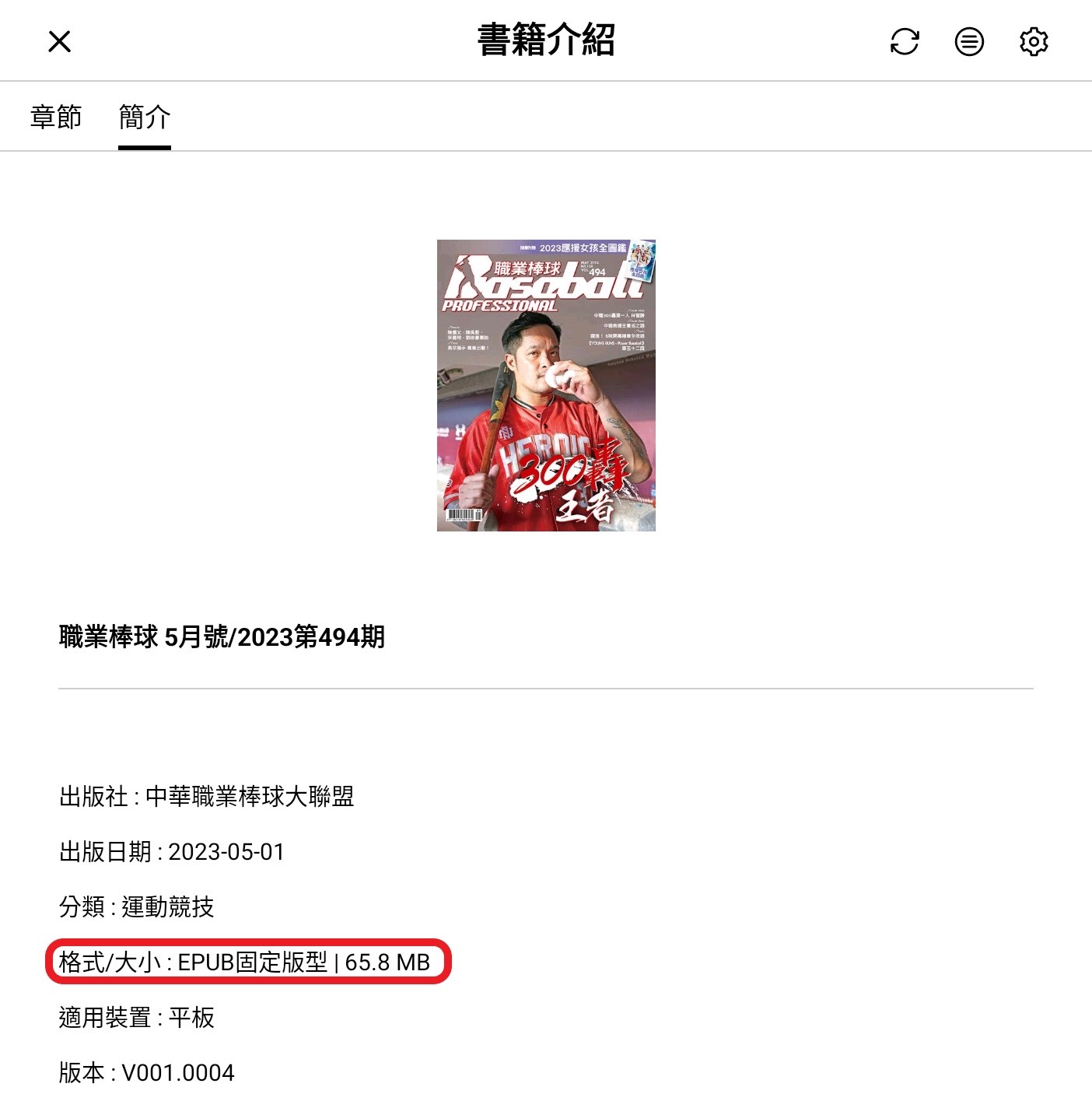Image resolution: width=1092 pixels, height=1108 pixels.
Task: Tap the 書籍介紹 header title
Action: point(546,40)
